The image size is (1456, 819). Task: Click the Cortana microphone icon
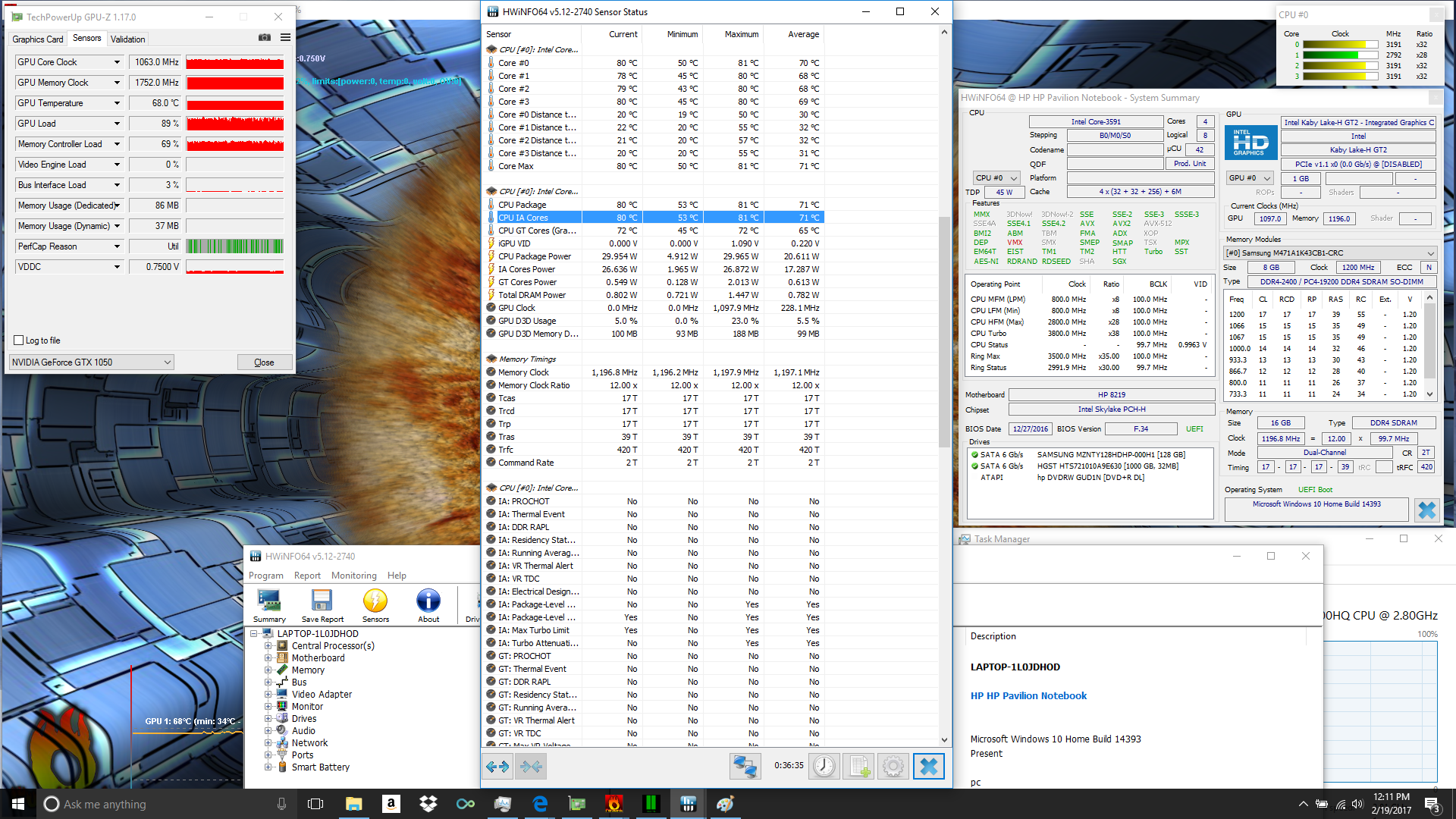pyautogui.click(x=281, y=804)
